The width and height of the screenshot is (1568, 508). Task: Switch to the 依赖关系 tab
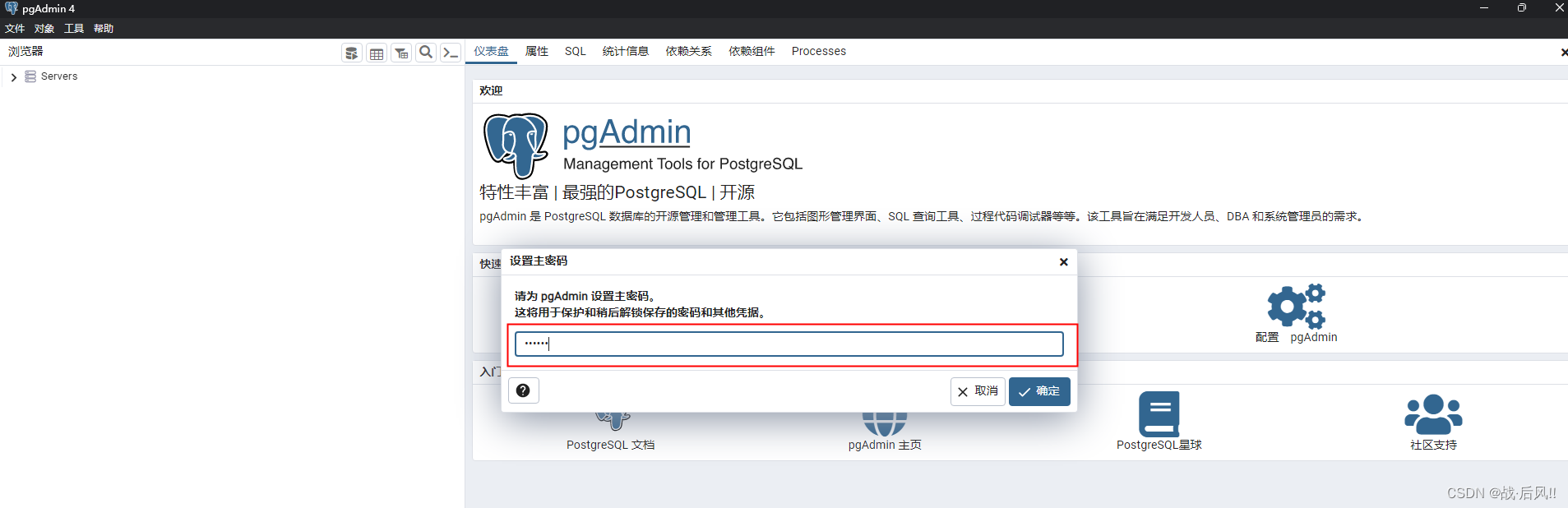coord(689,51)
